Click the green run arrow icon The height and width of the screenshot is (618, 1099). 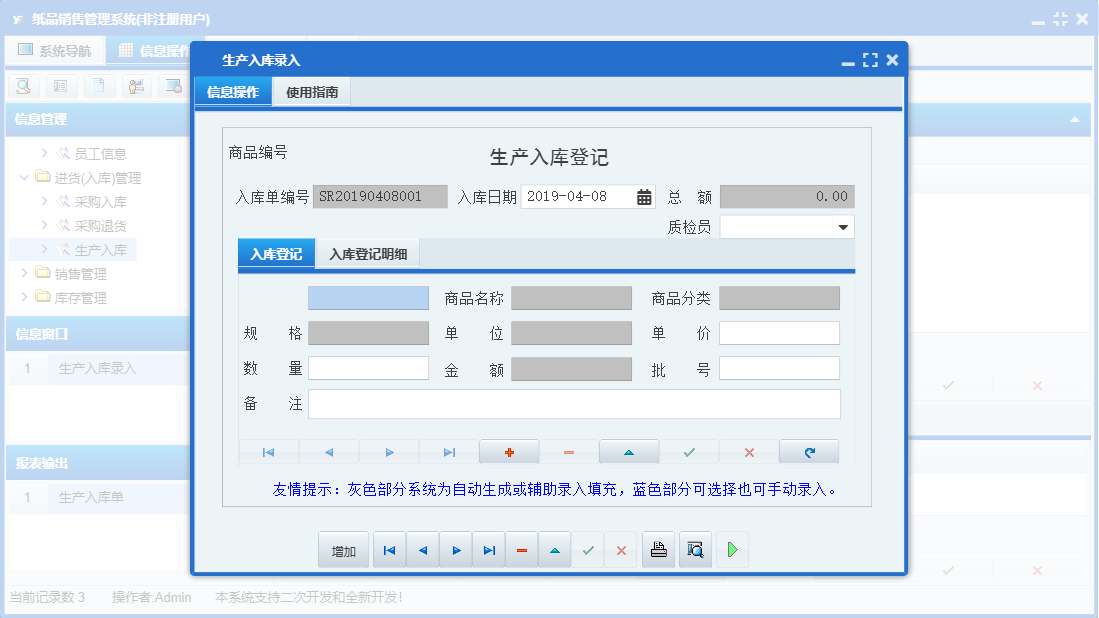tap(731, 549)
